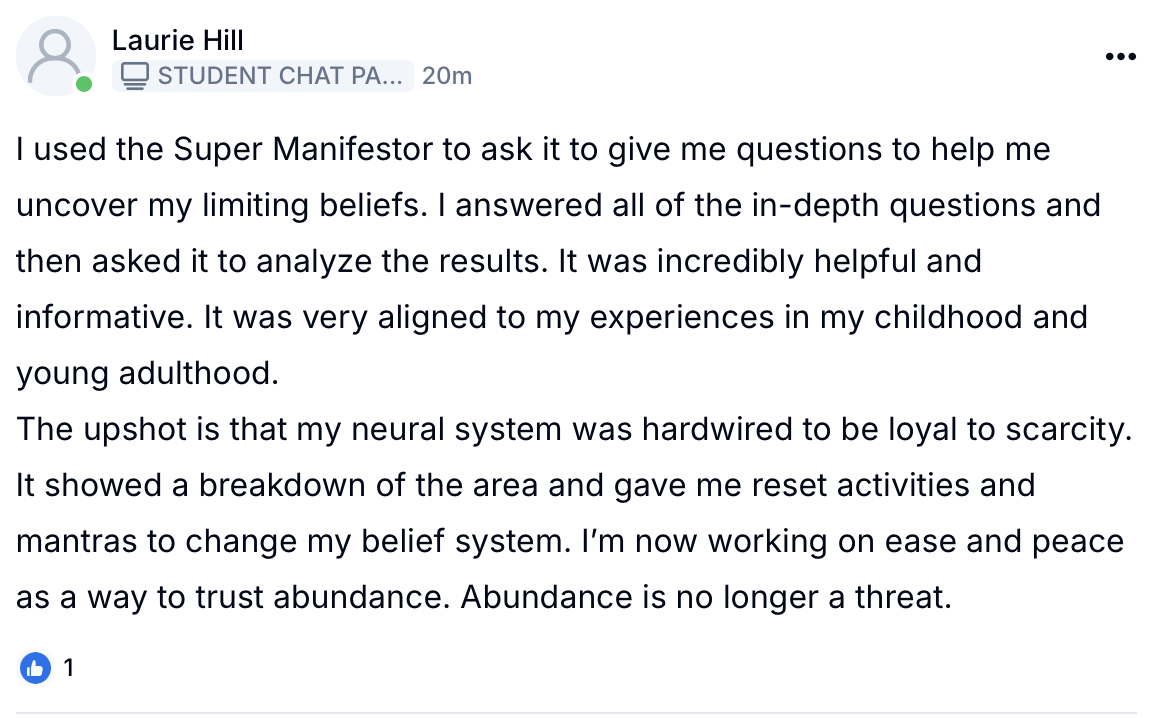
Task: Click the monitor icon in the chat badge
Action: pyautogui.click(x=140, y=75)
